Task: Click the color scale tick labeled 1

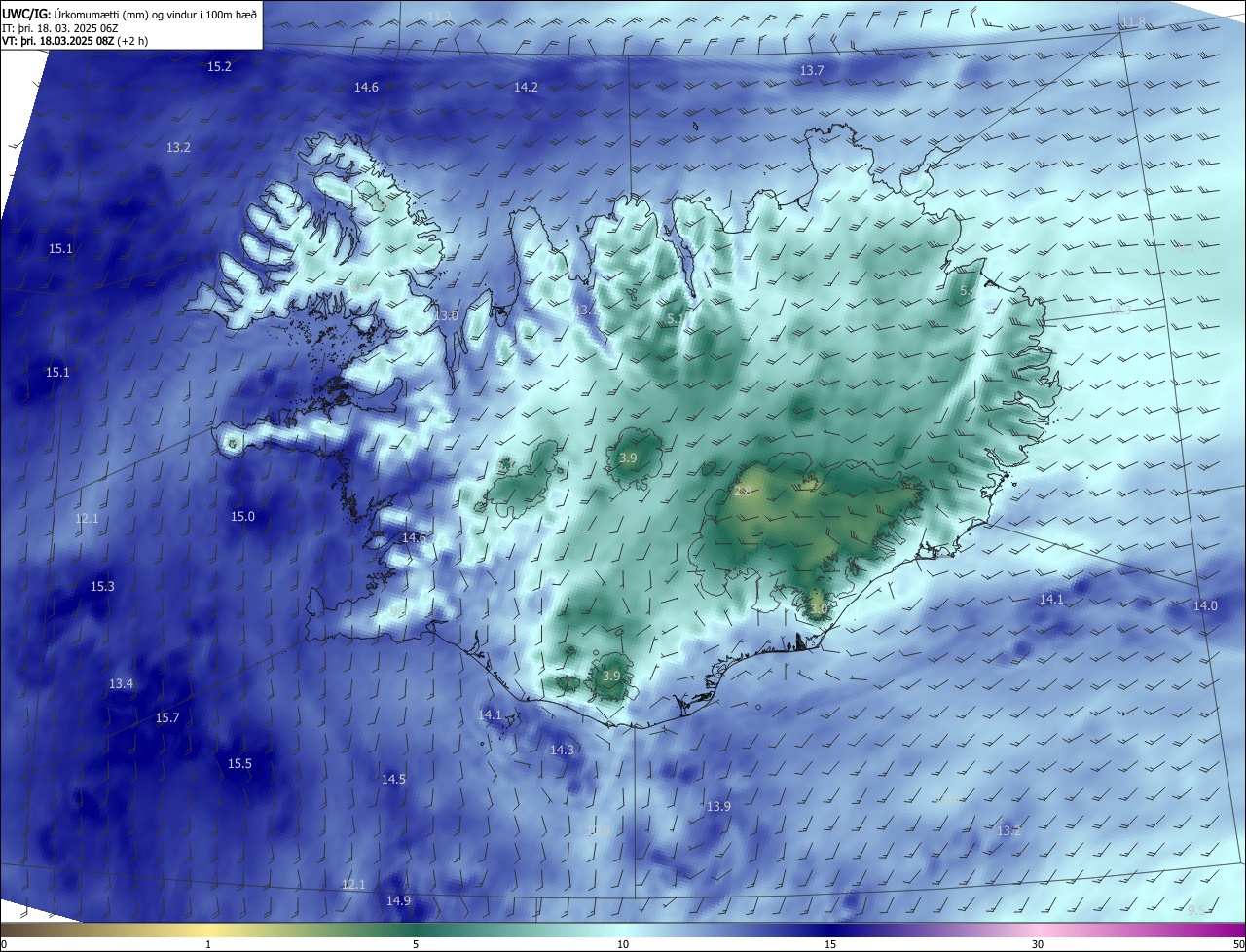Action: 208,944
